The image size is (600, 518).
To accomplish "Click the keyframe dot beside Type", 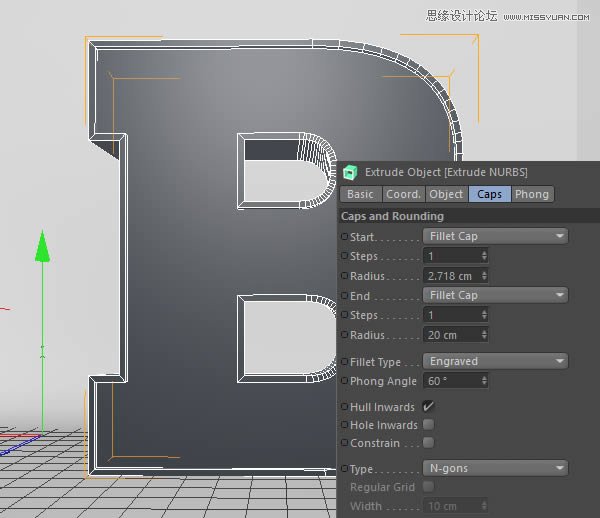I will (x=345, y=468).
